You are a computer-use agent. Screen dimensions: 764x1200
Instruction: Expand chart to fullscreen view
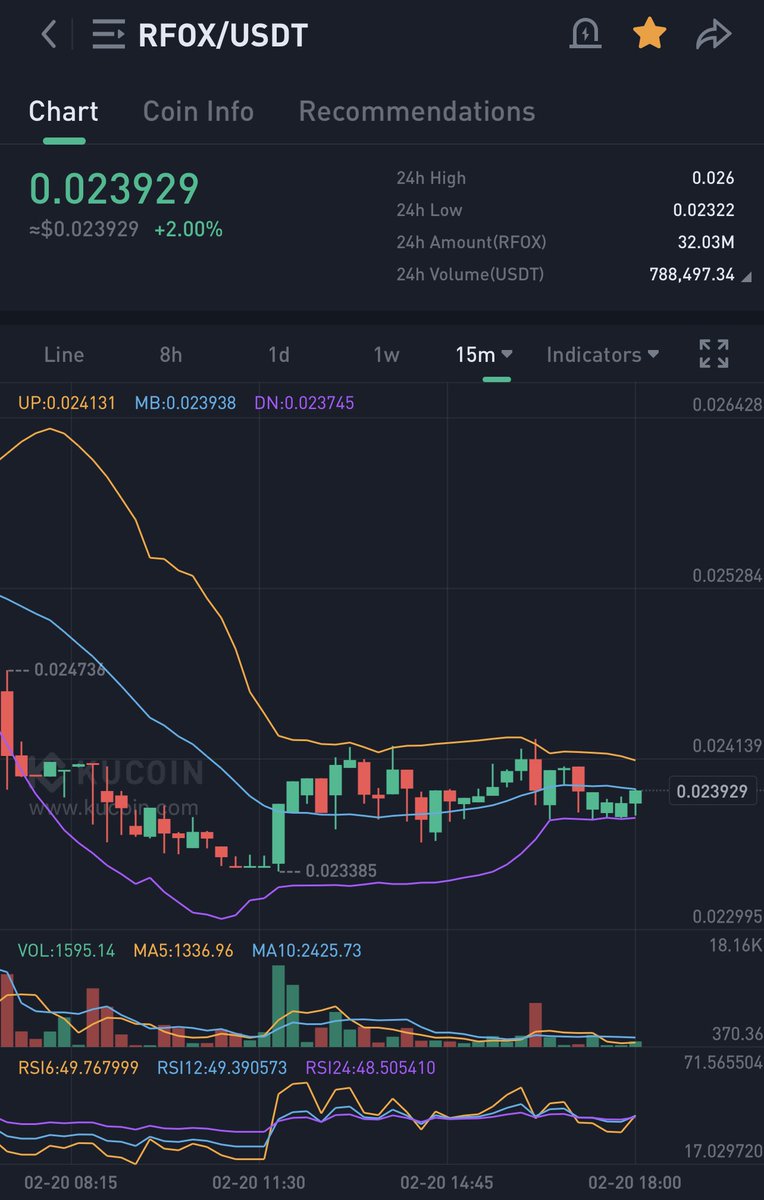pyautogui.click(x=713, y=354)
